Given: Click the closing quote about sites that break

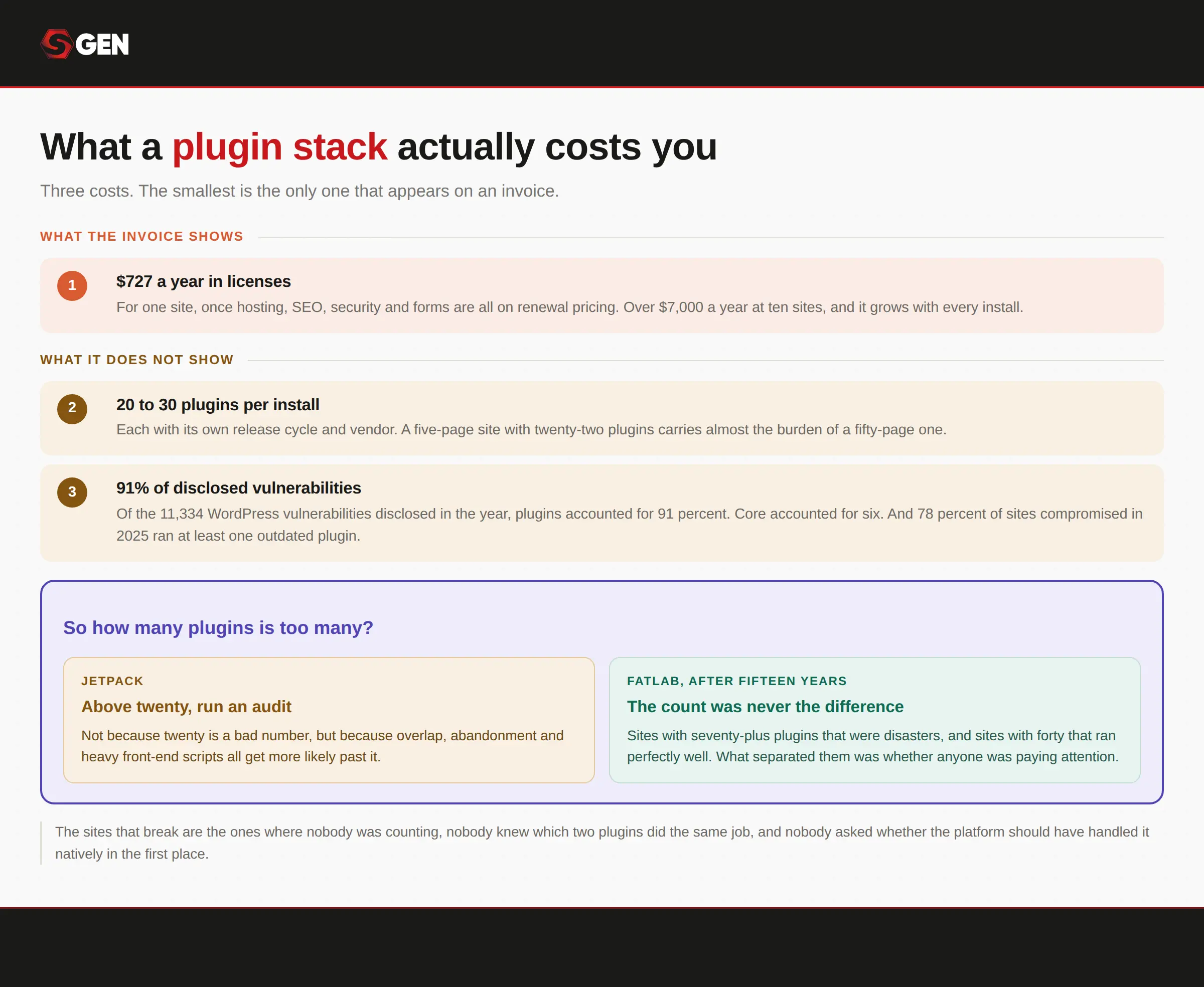Looking at the screenshot, I should [x=601, y=843].
